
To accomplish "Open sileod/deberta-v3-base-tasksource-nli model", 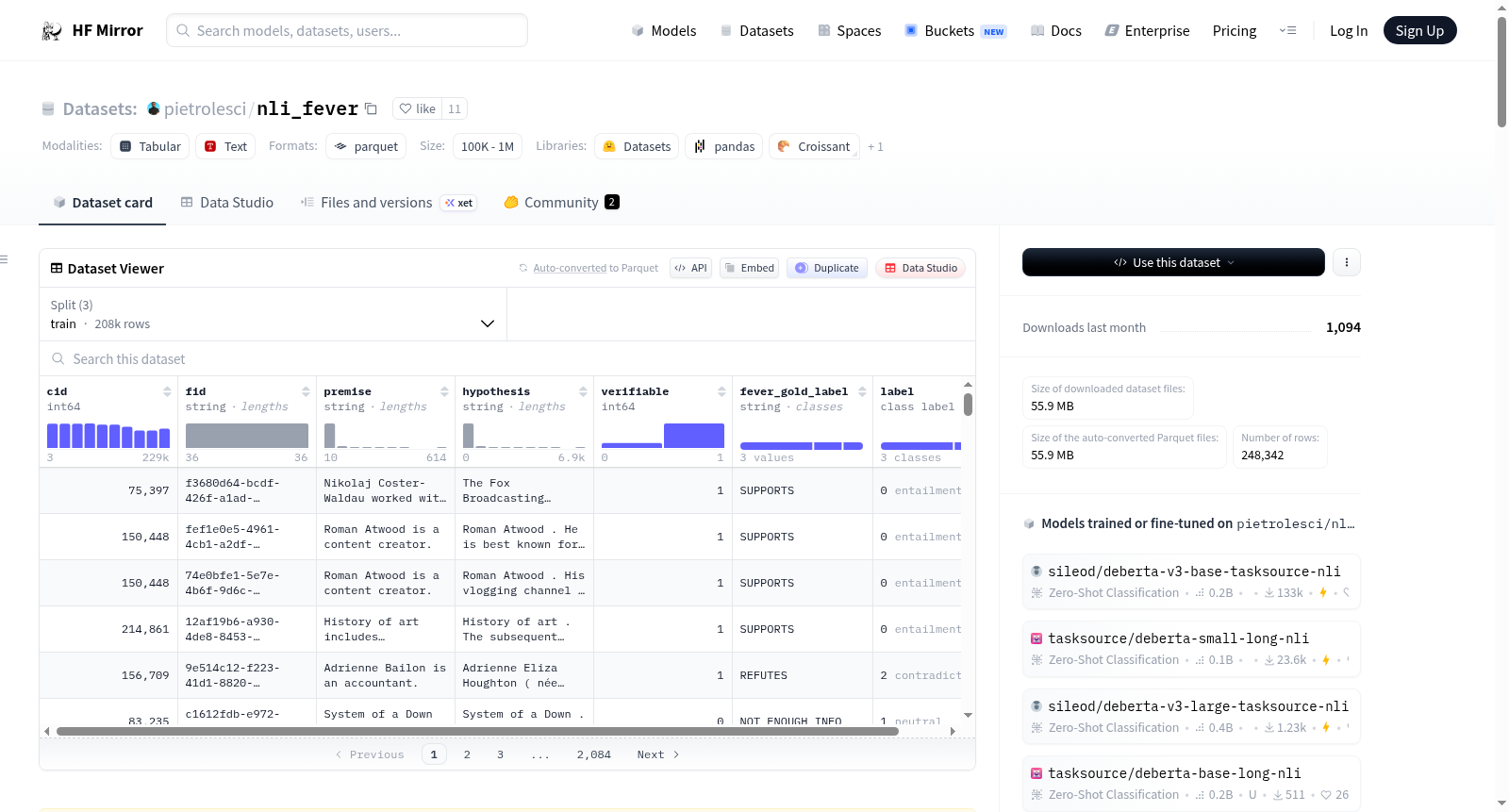I will 1191,581.
